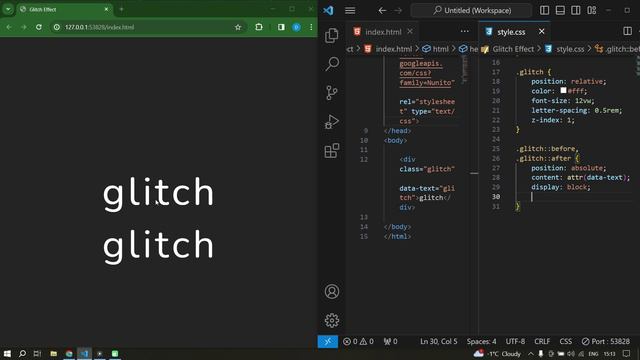Close the Glitch Effect browser tab

coord(107,9)
